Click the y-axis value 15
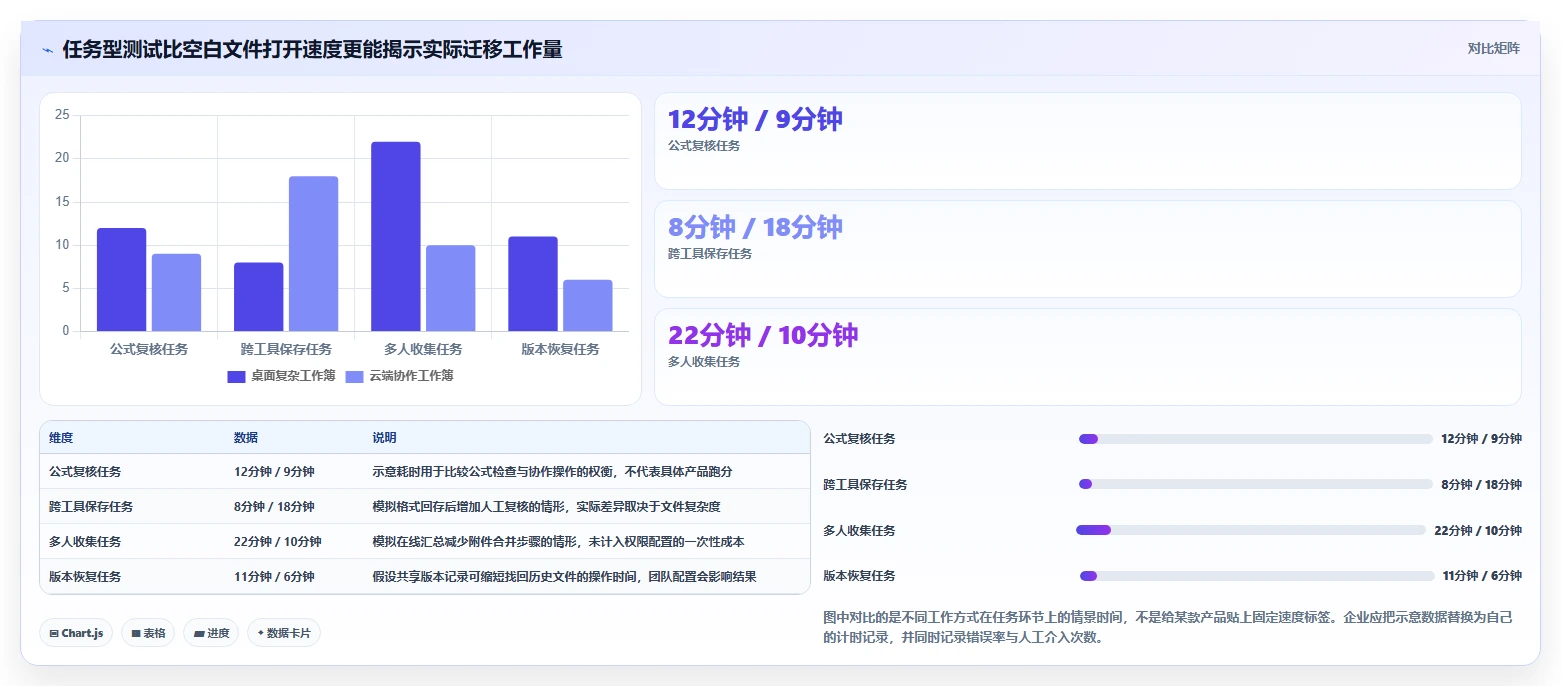Viewport: 1561px width, 686px height. pyautogui.click(x=62, y=202)
